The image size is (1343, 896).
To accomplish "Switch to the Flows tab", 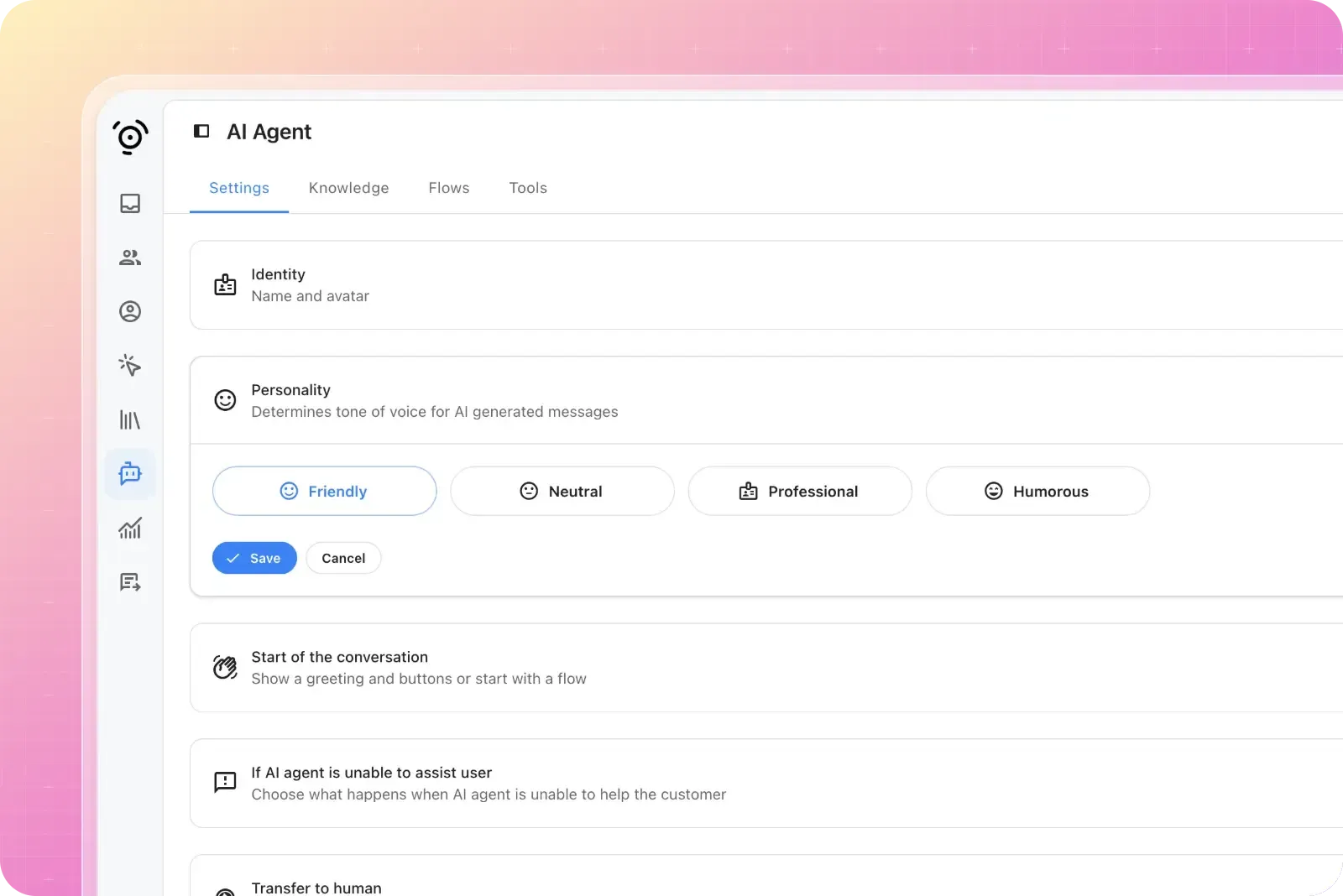I will pos(448,188).
